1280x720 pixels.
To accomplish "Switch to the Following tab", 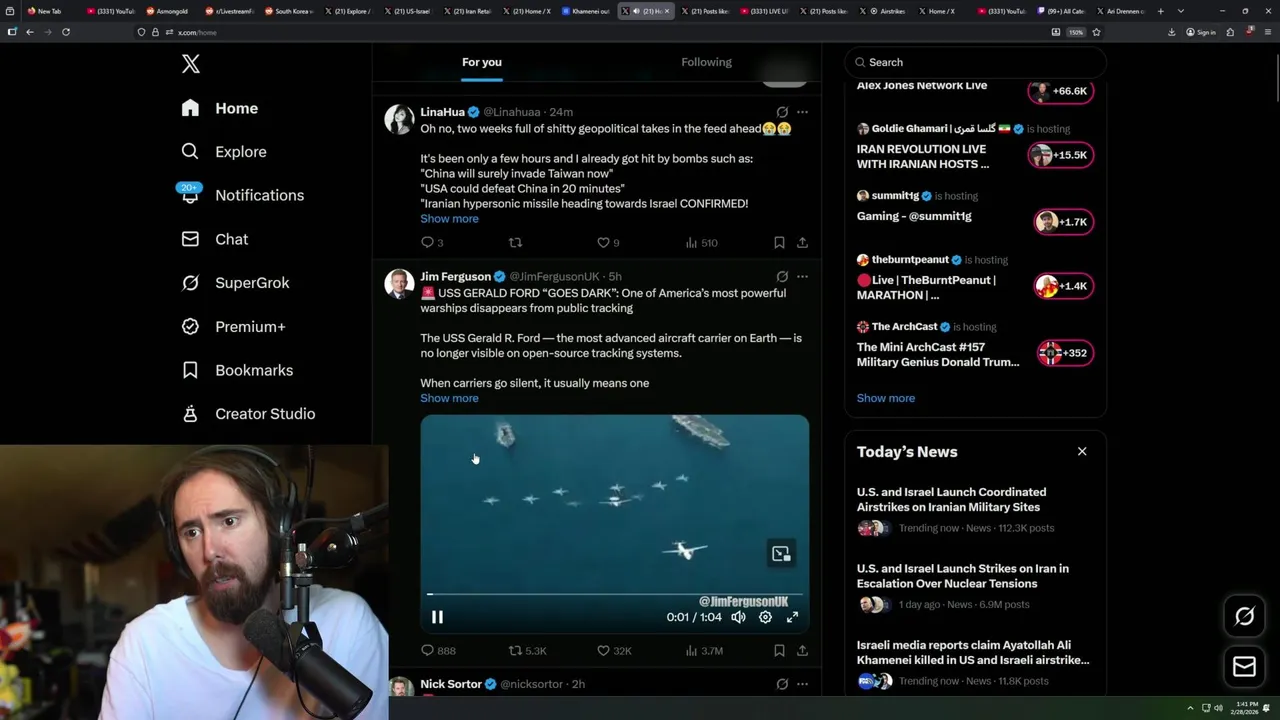I will [706, 62].
